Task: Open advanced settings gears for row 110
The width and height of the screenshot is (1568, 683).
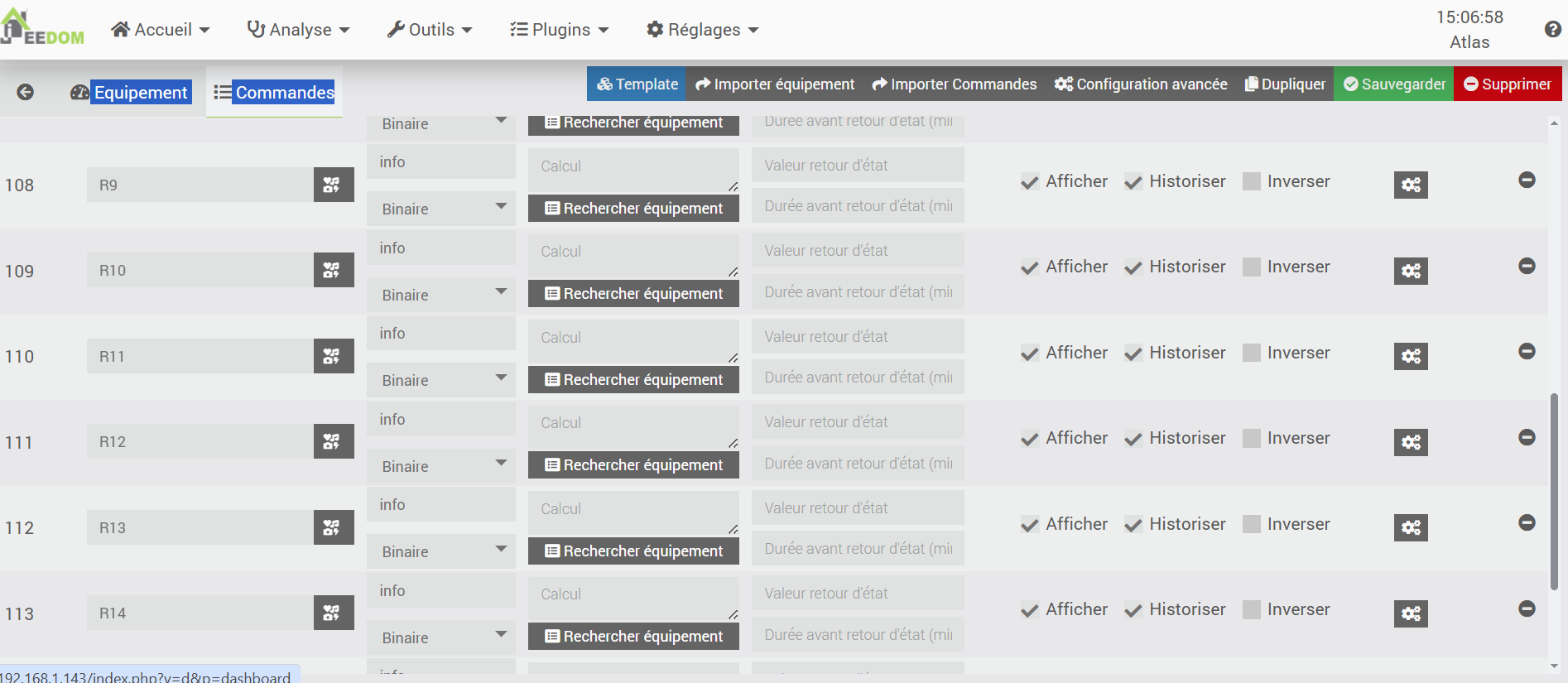Action: point(1411,356)
